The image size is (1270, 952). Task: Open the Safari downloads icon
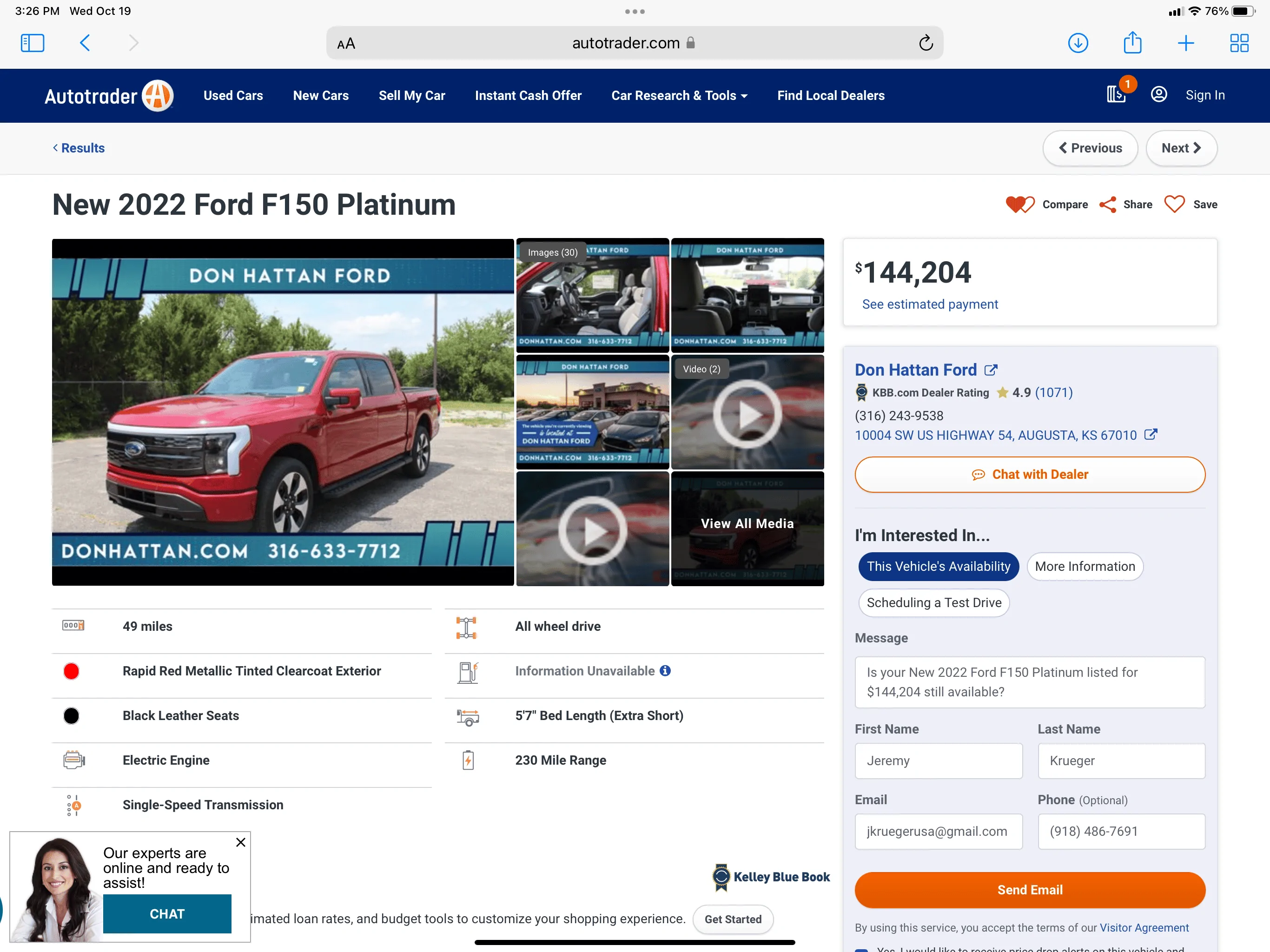(1078, 43)
